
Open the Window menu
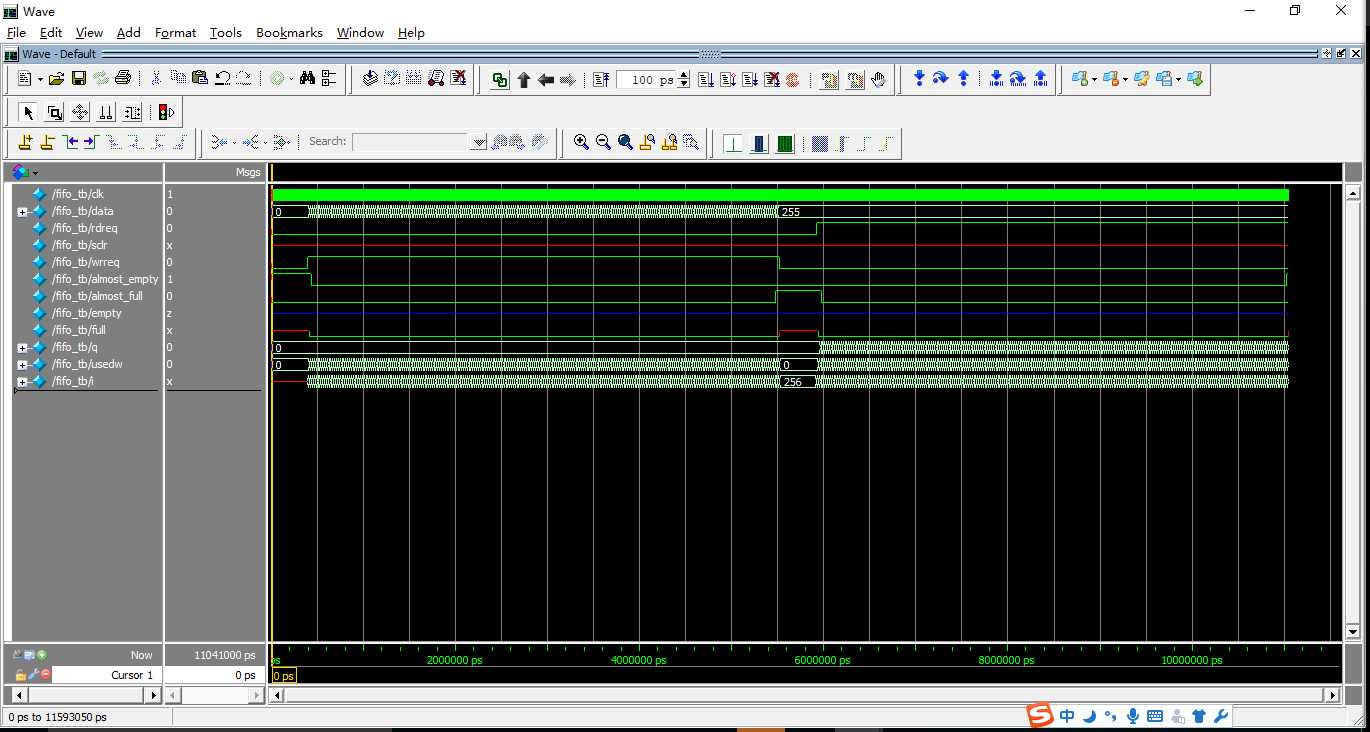tap(360, 32)
